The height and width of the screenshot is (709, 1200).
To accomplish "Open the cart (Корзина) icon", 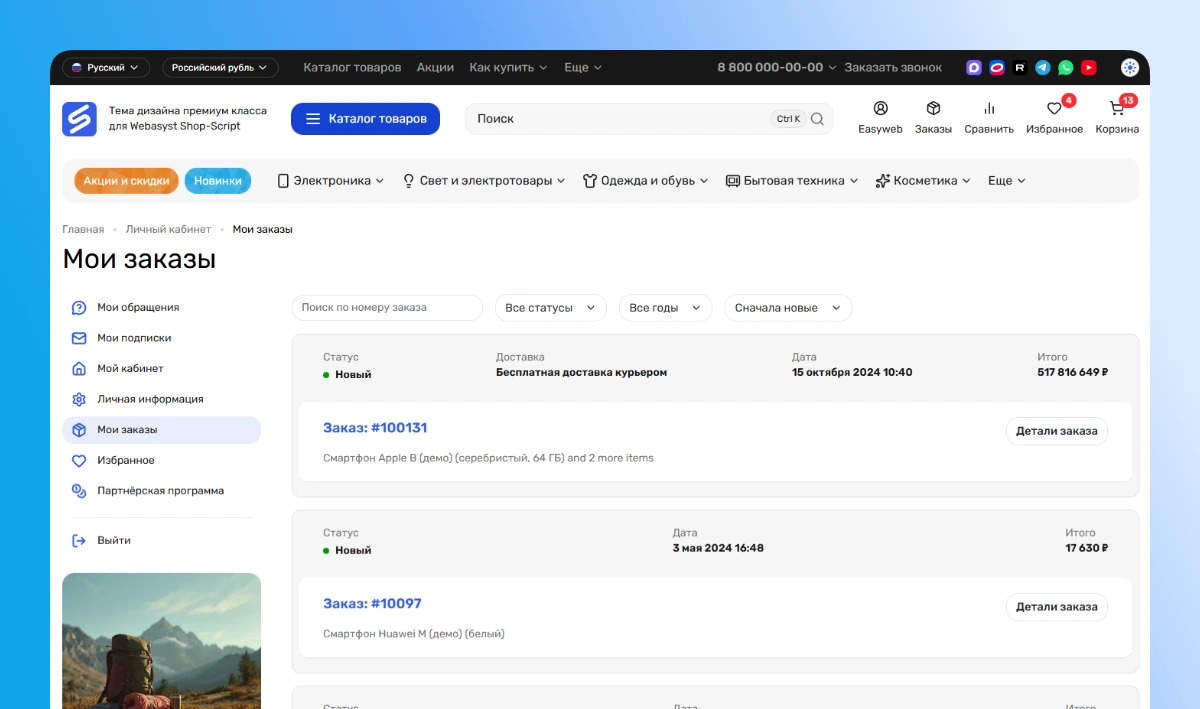I will click(x=1117, y=110).
